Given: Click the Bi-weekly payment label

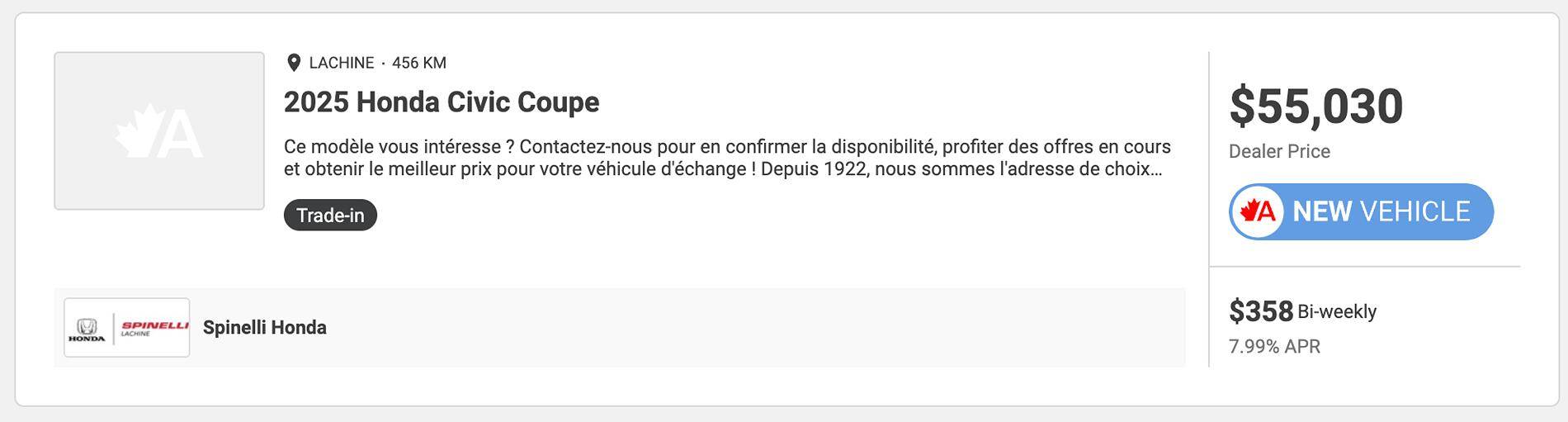Looking at the screenshot, I should point(1337,312).
